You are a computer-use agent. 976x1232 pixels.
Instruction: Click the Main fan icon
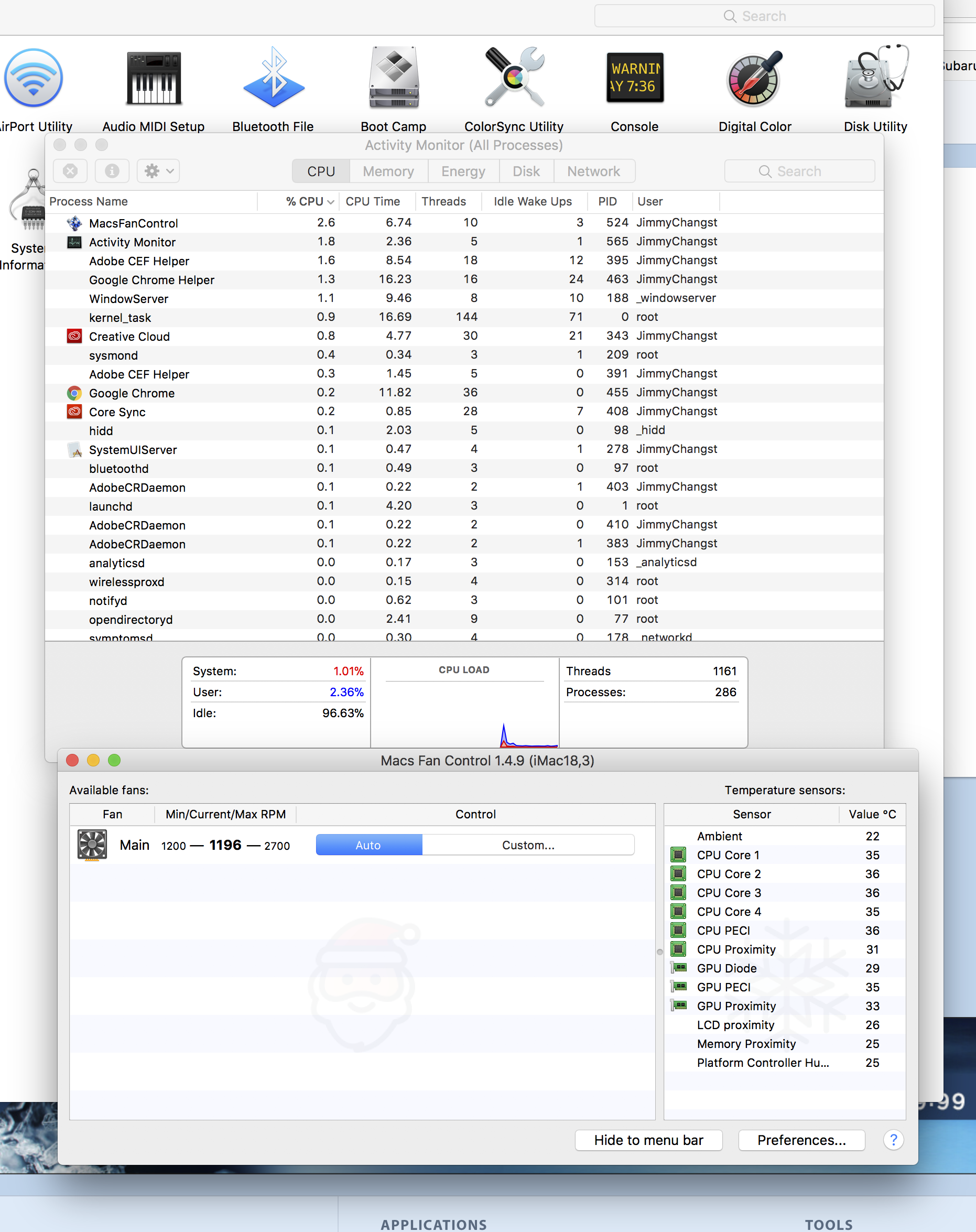tap(92, 845)
